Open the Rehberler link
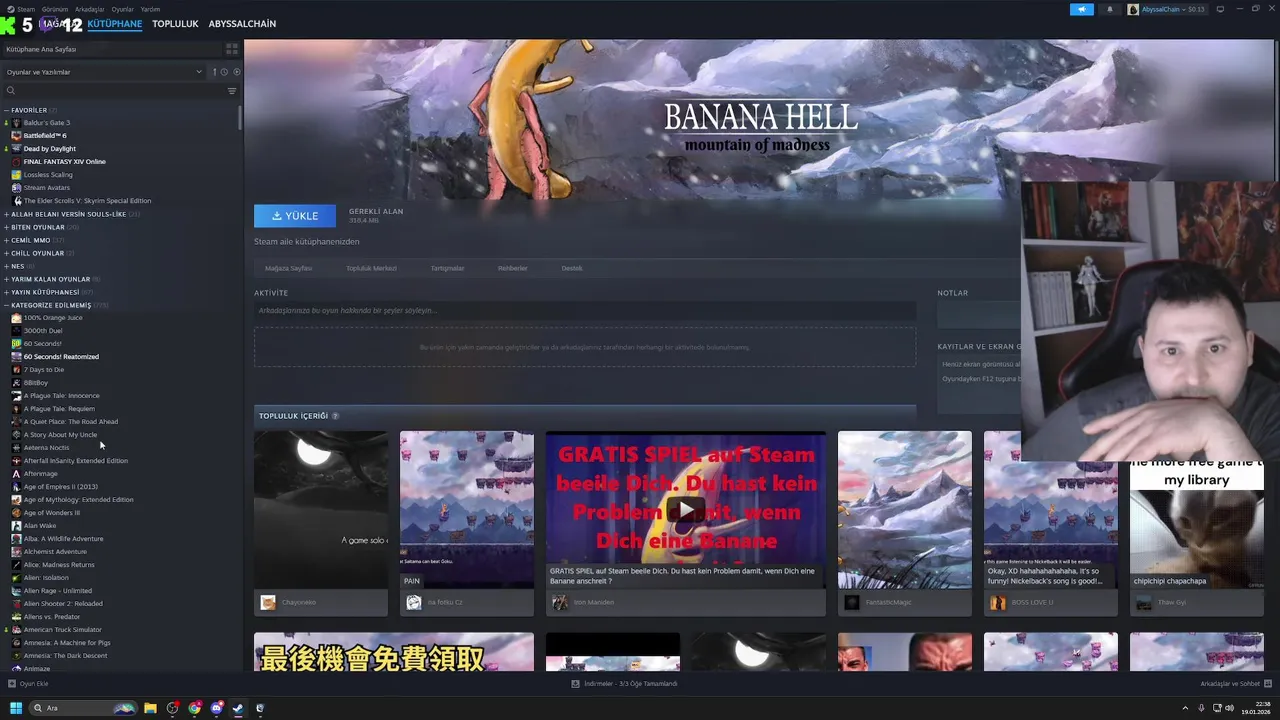 (512, 268)
